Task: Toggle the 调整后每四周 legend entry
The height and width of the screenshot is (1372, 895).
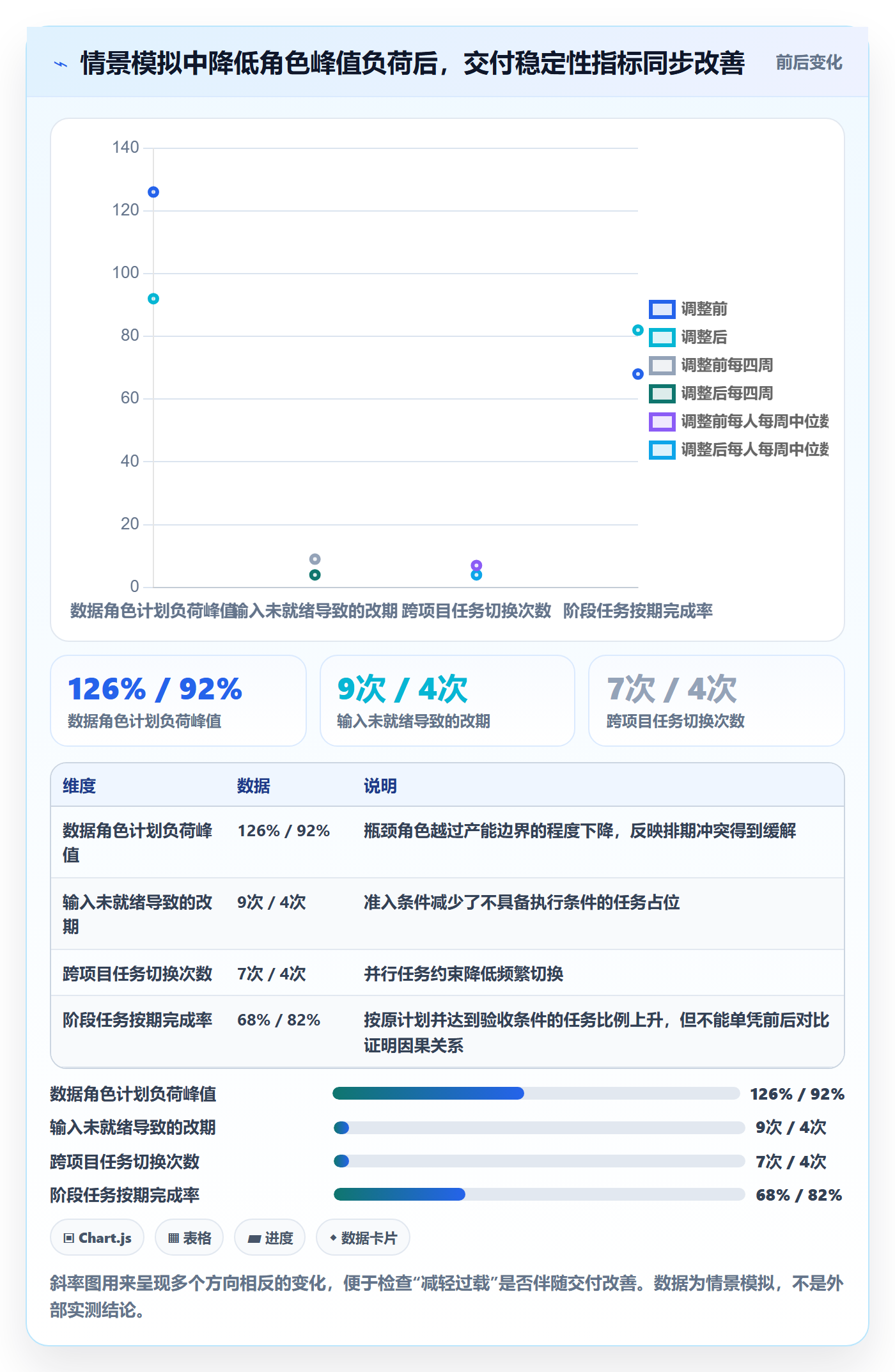Action: click(711, 394)
